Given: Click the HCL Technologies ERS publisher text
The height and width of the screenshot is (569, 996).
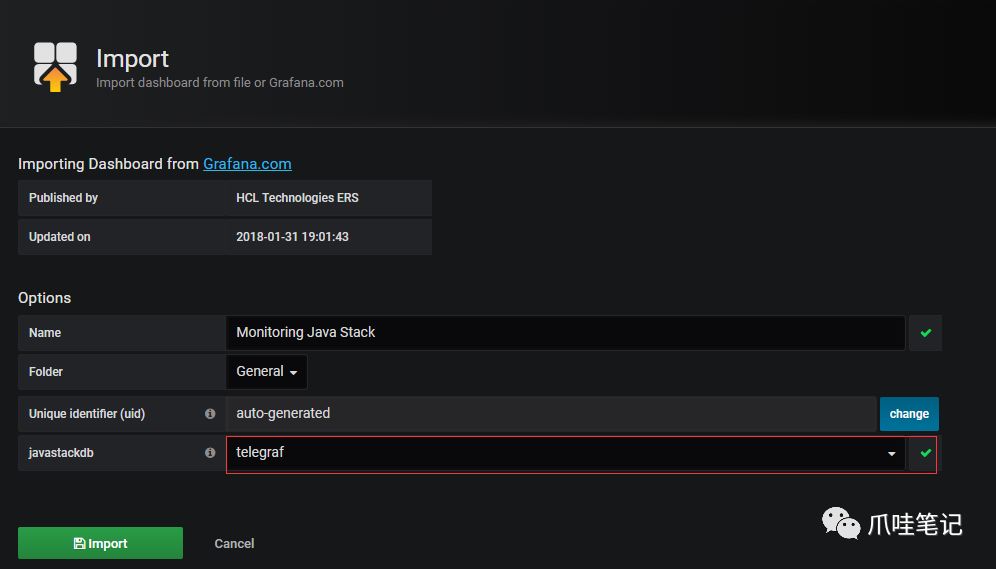Looking at the screenshot, I should coord(297,197).
